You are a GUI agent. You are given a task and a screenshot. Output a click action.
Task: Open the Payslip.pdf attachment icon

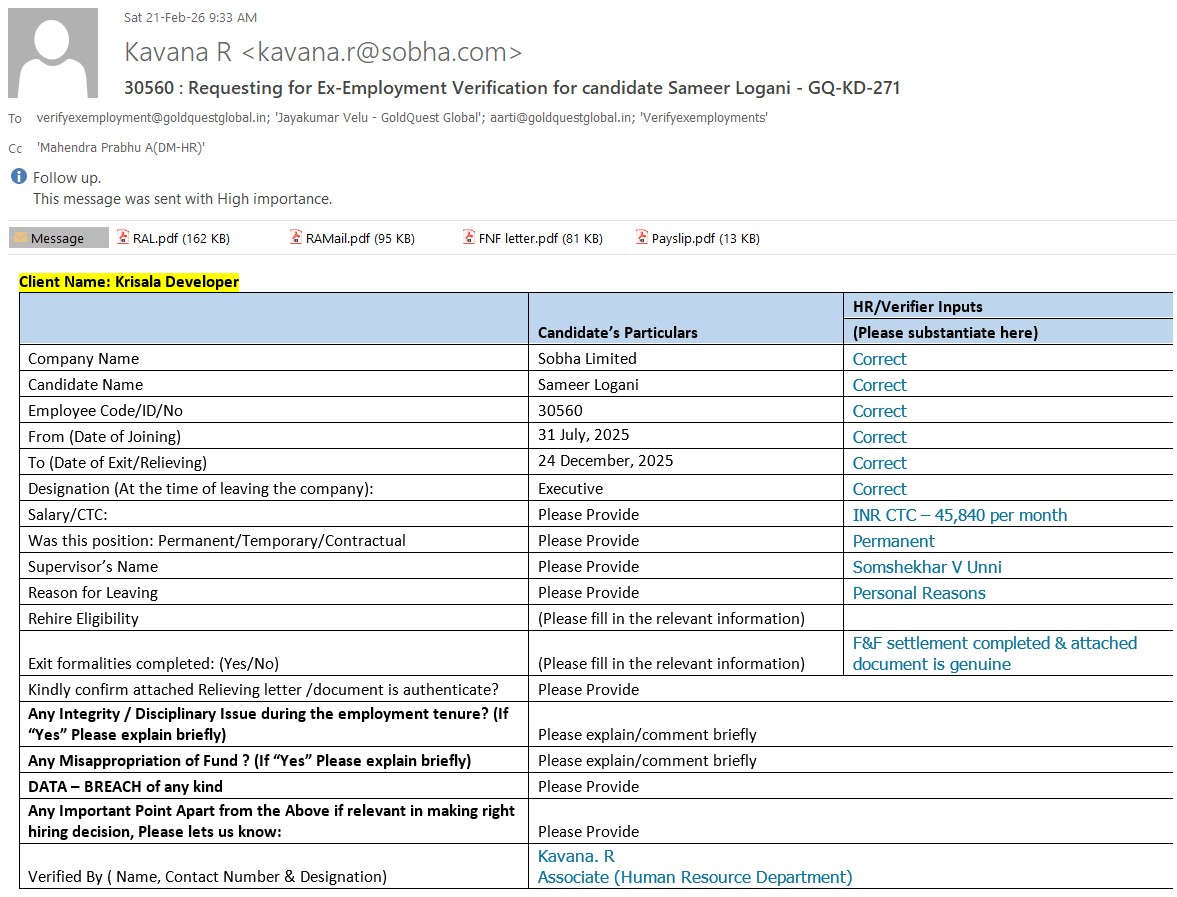pyautogui.click(x=642, y=238)
